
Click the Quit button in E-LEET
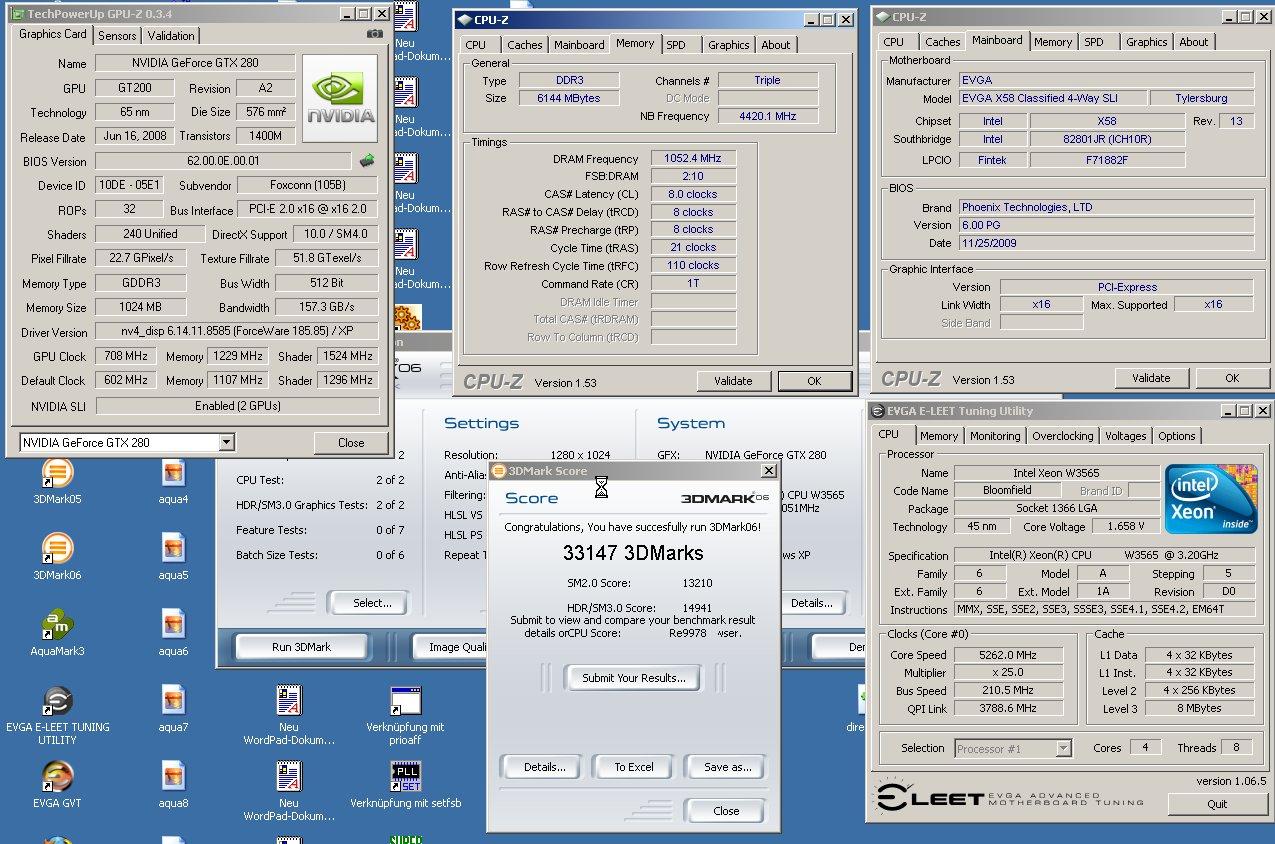coord(1217,804)
